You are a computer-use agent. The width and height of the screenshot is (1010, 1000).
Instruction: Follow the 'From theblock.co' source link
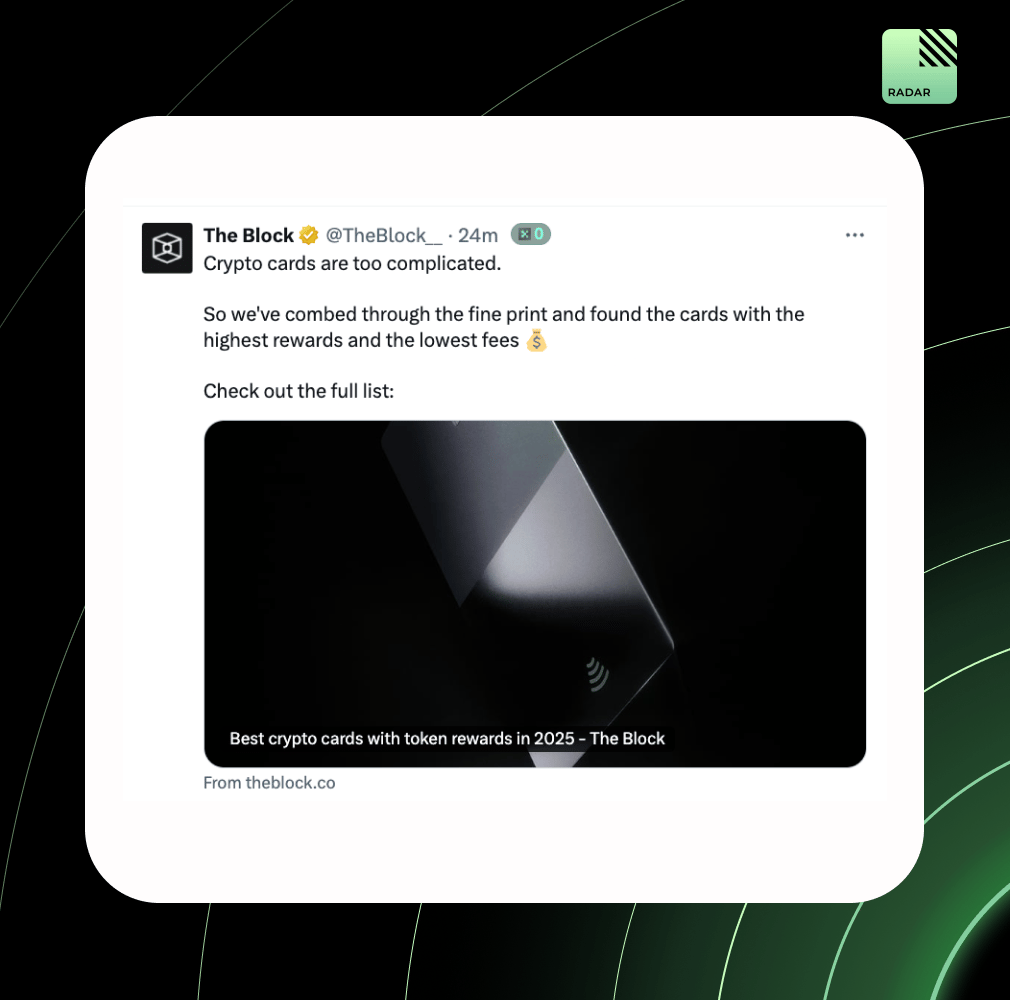(x=269, y=782)
